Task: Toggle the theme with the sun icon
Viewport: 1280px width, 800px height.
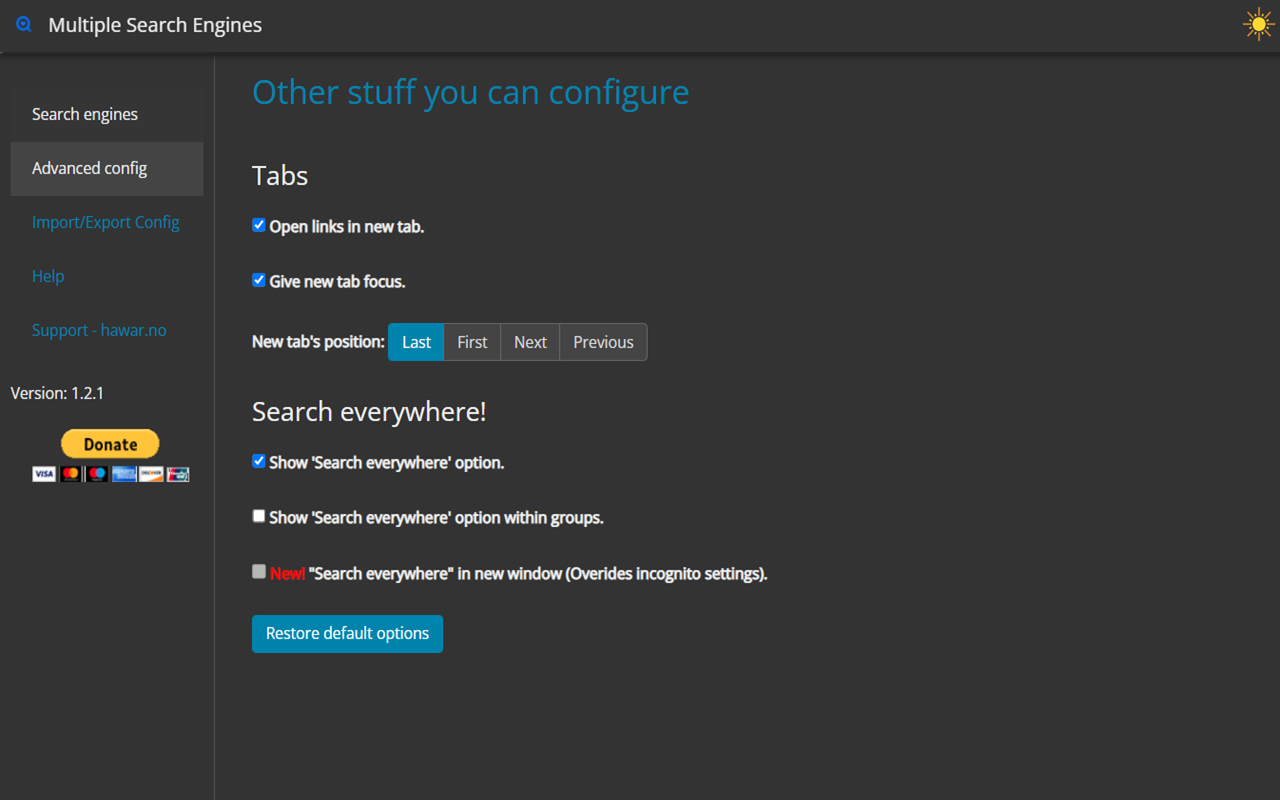Action: tap(1257, 24)
